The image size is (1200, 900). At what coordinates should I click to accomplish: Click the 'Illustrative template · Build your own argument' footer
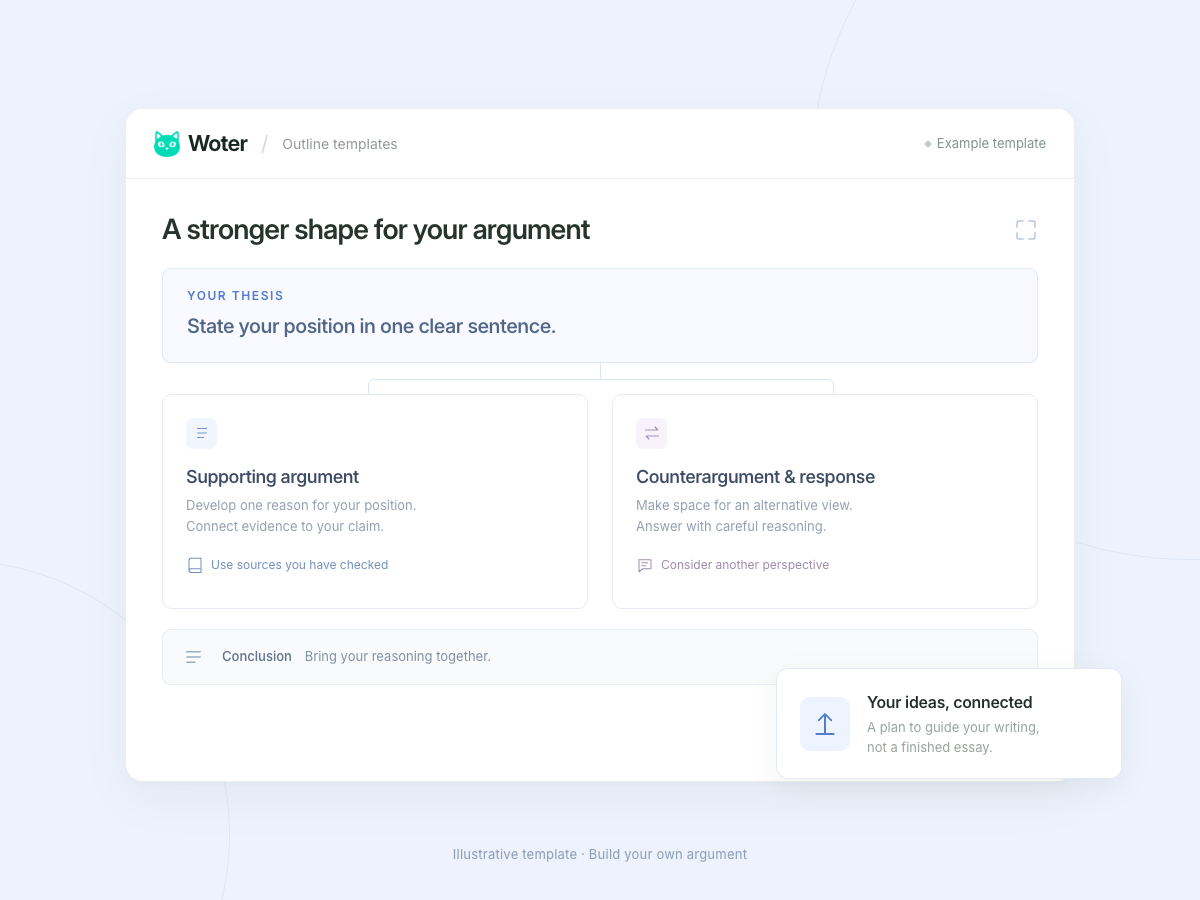[x=600, y=854]
